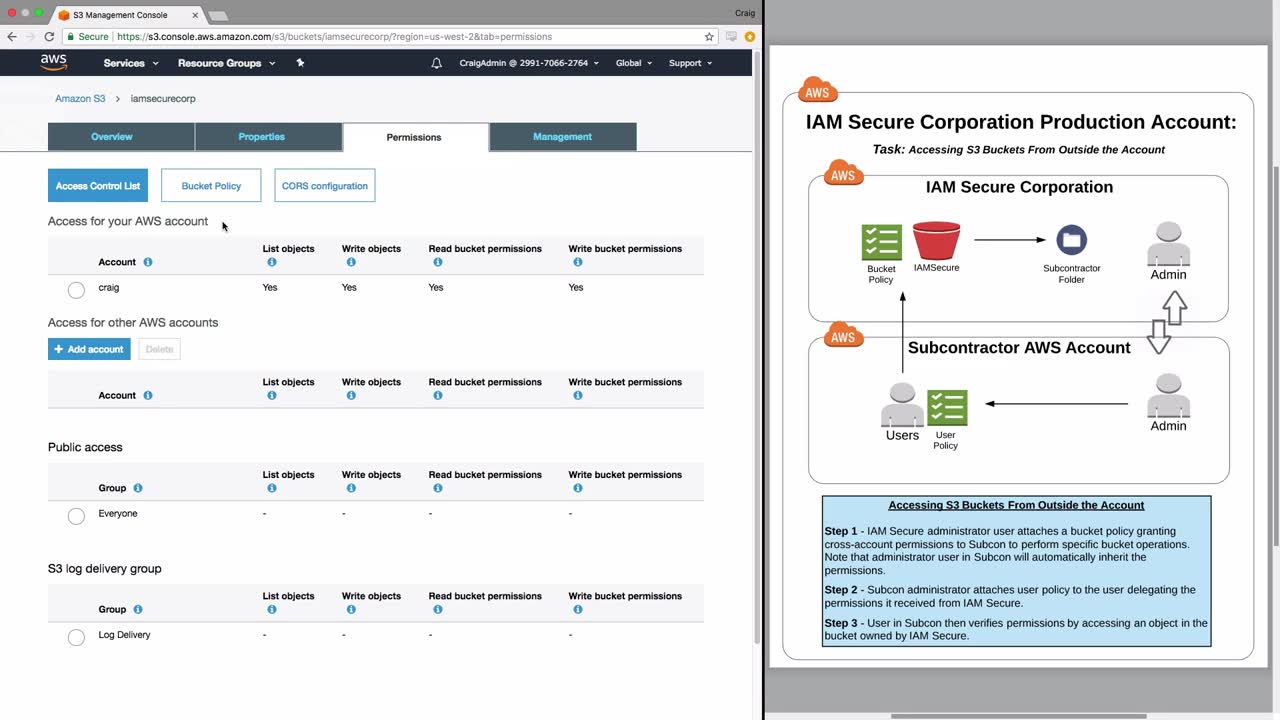
Task: Click the AWS logo in the navigation bar
Action: tap(54, 62)
